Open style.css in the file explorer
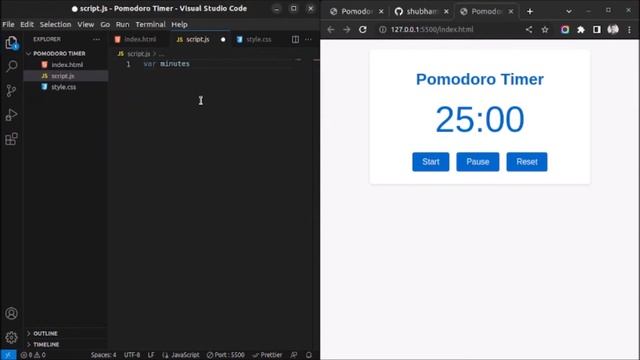The height and width of the screenshot is (360, 640). click(63, 87)
